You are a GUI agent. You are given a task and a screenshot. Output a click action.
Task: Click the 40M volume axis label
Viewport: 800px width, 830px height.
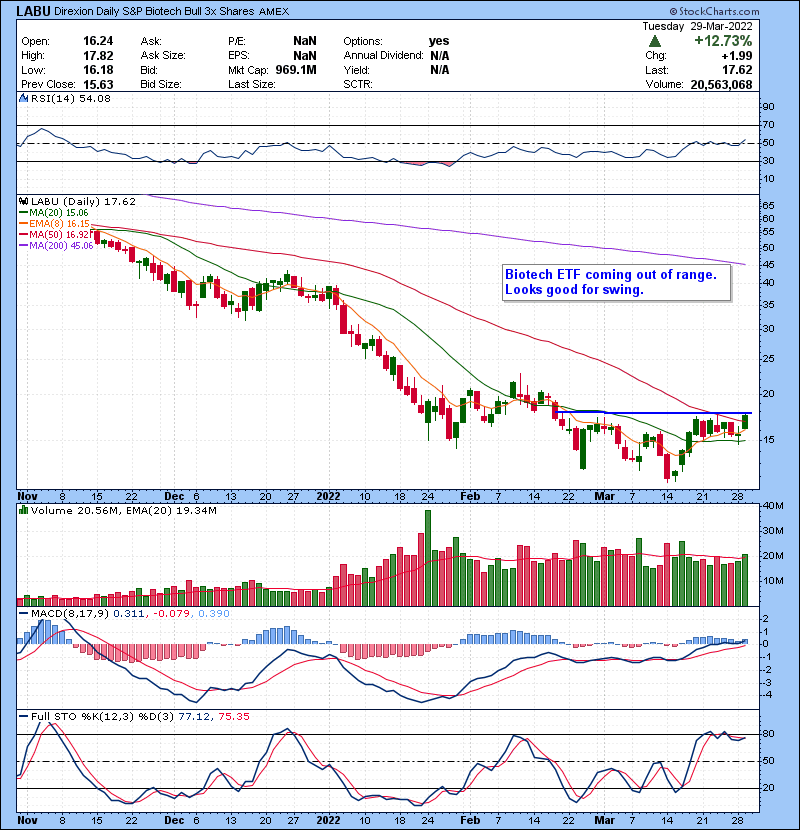[772, 506]
